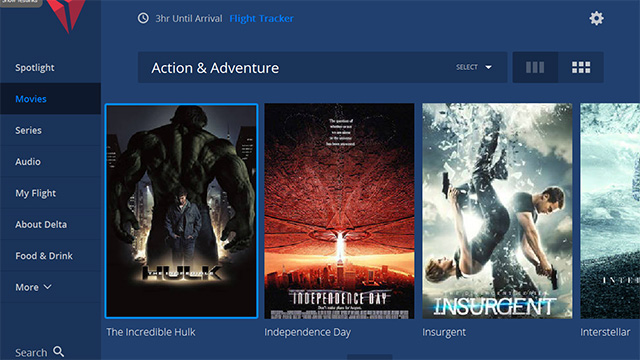This screenshot has height=360, width=640.
Task: Switch to three-column view
Action: coord(535,67)
